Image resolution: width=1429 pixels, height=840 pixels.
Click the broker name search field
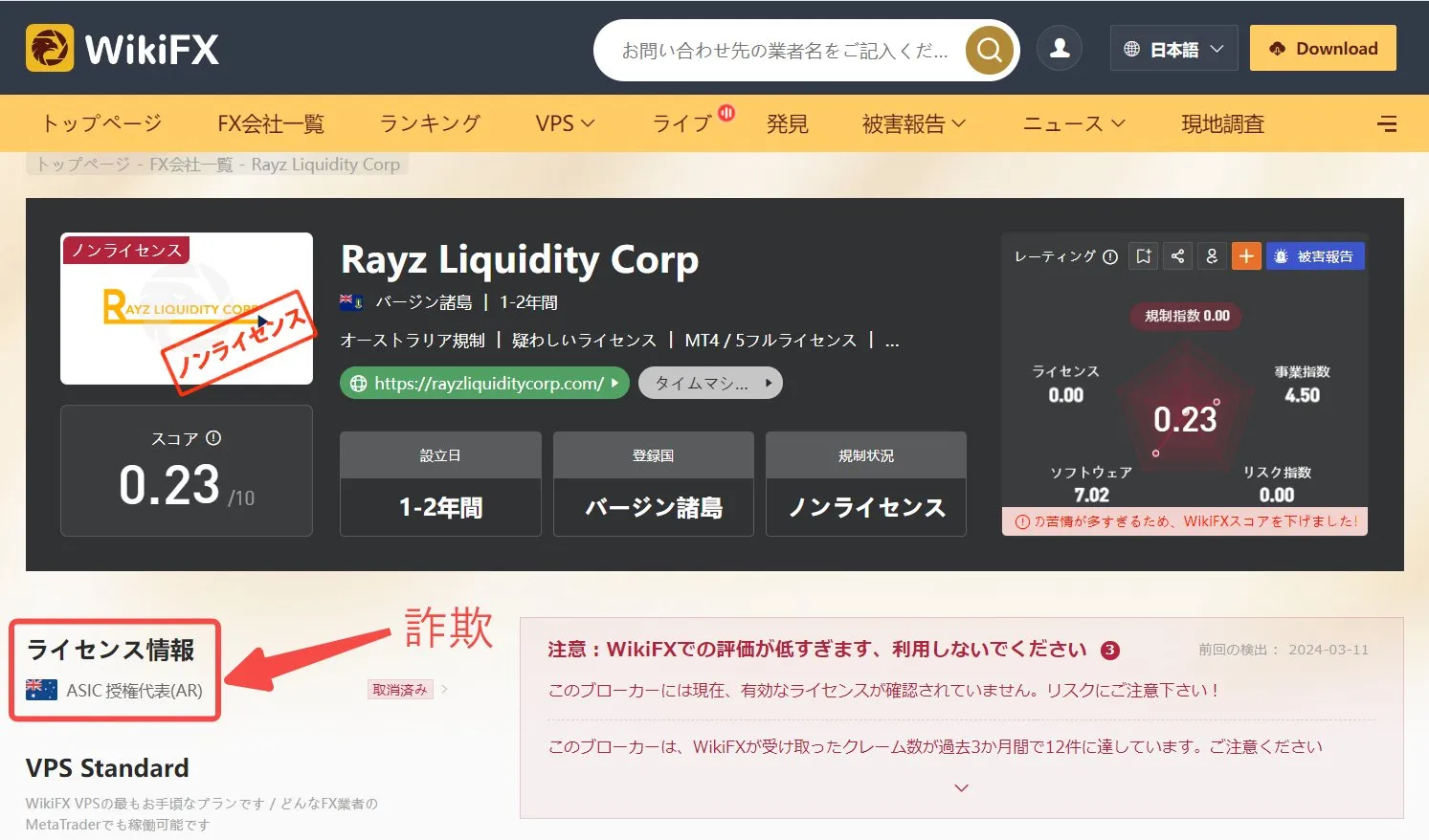pyautogui.click(x=785, y=50)
